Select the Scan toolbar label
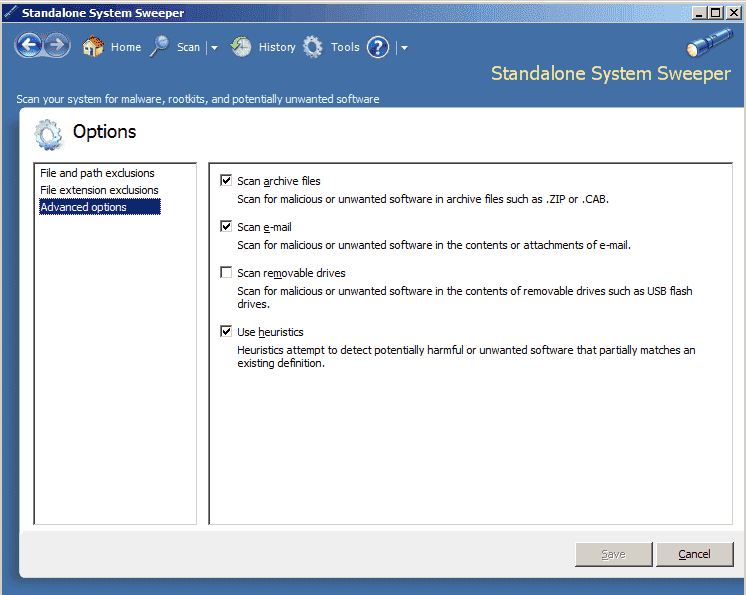Screen dimensions: 746x595 [x=188, y=47]
